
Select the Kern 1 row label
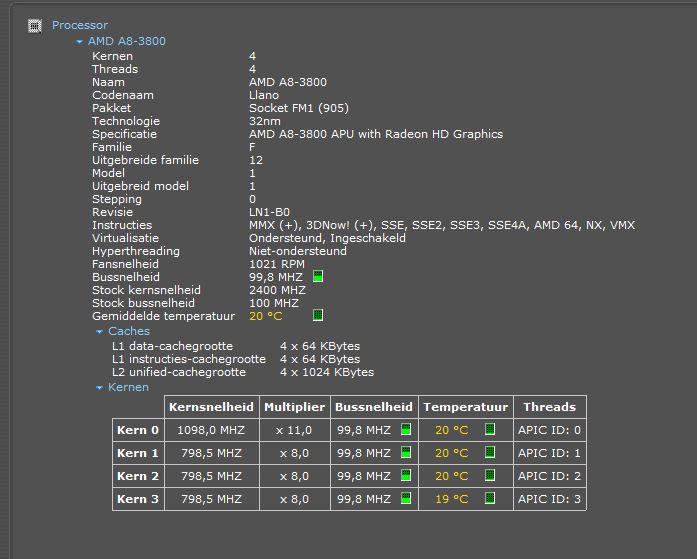coord(138,453)
